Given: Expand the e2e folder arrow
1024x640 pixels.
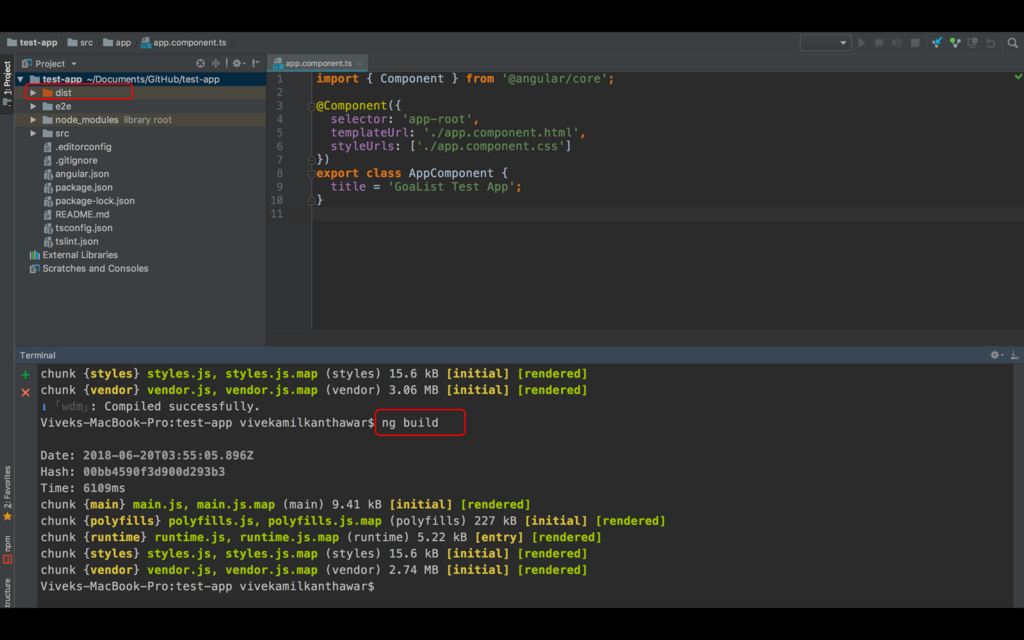Looking at the screenshot, I should [x=33, y=106].
